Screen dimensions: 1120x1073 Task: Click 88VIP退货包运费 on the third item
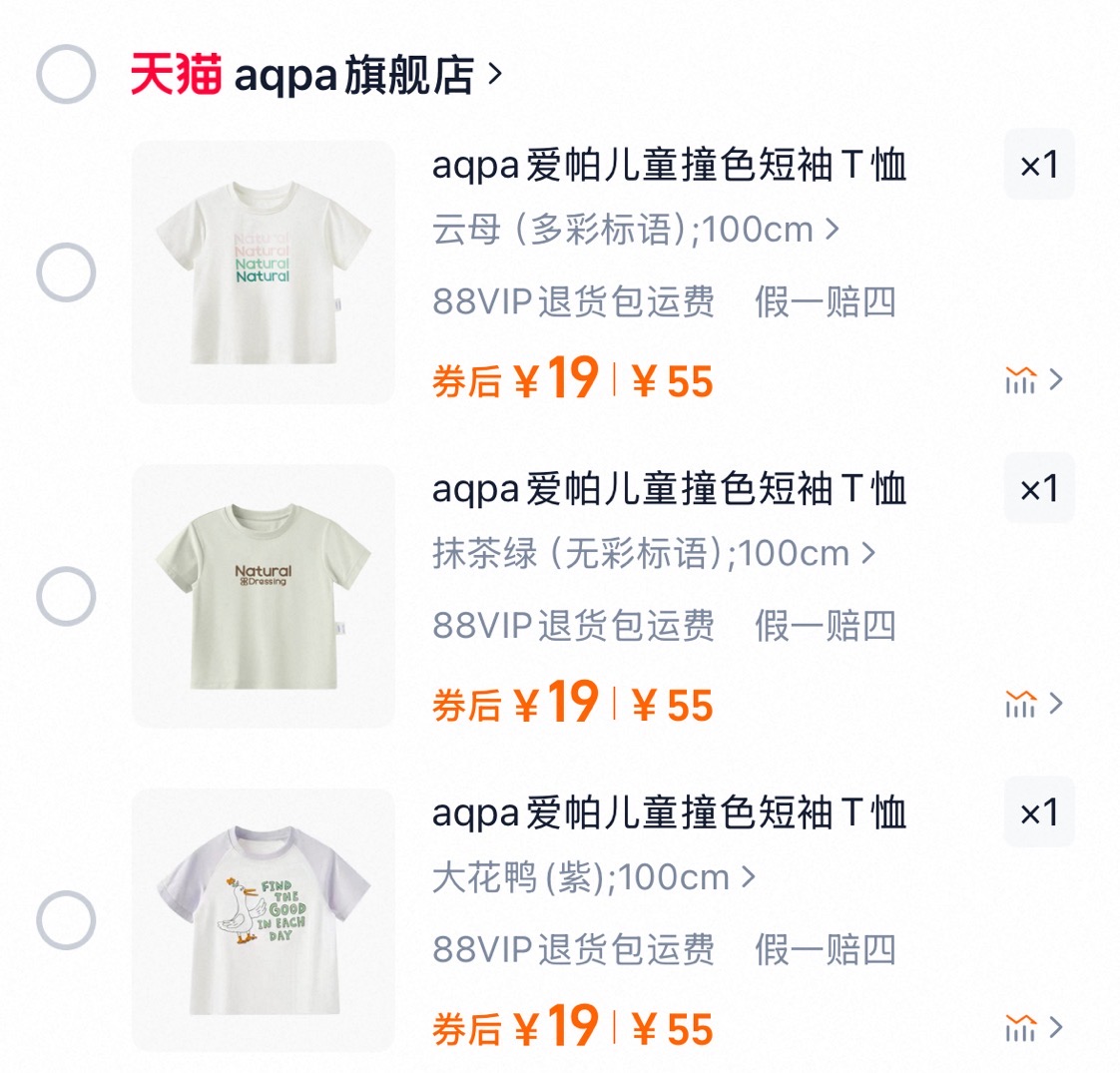point(574,951)
